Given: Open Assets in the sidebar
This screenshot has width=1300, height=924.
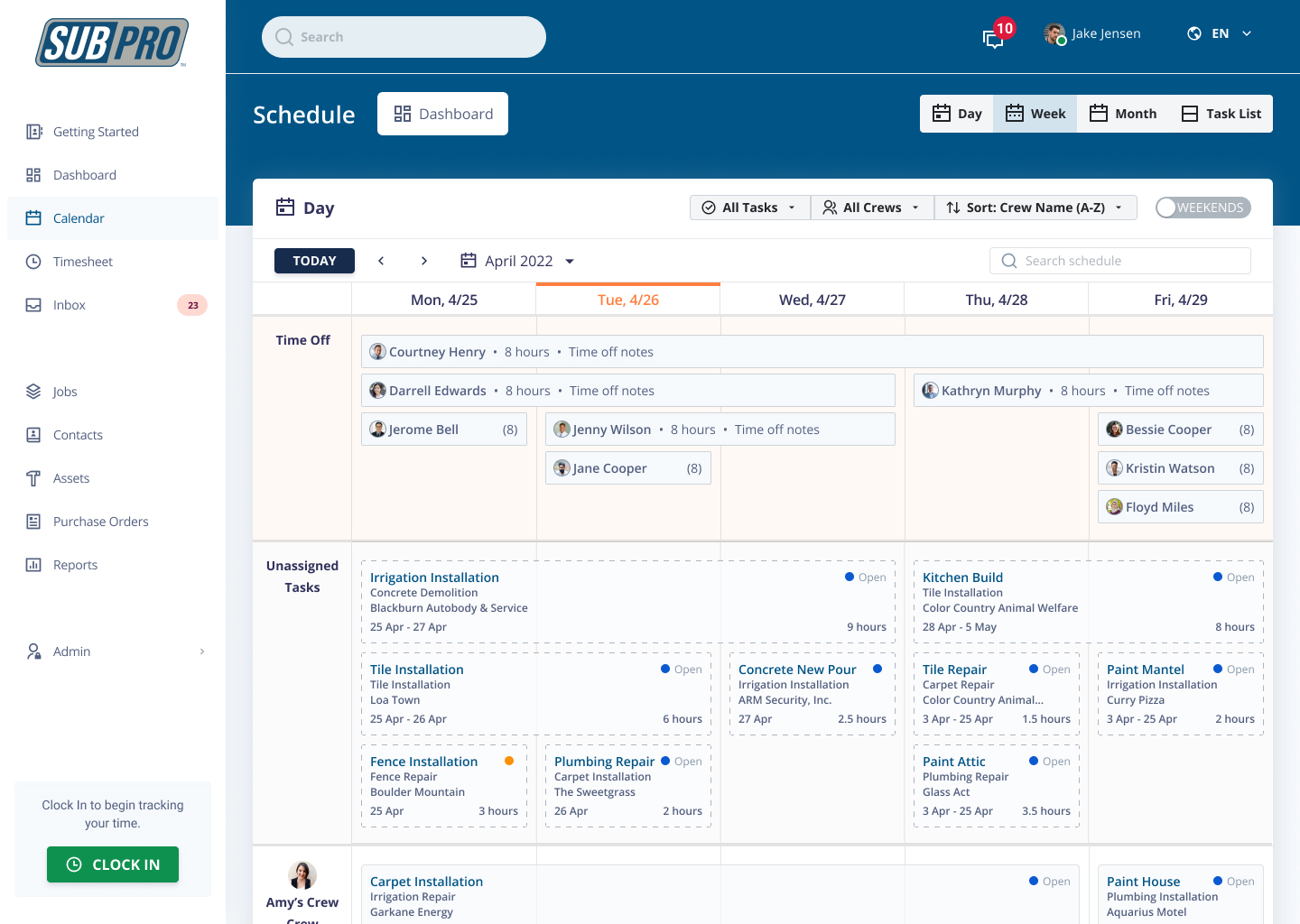Looking at the screenshot, I should [70, 478].
